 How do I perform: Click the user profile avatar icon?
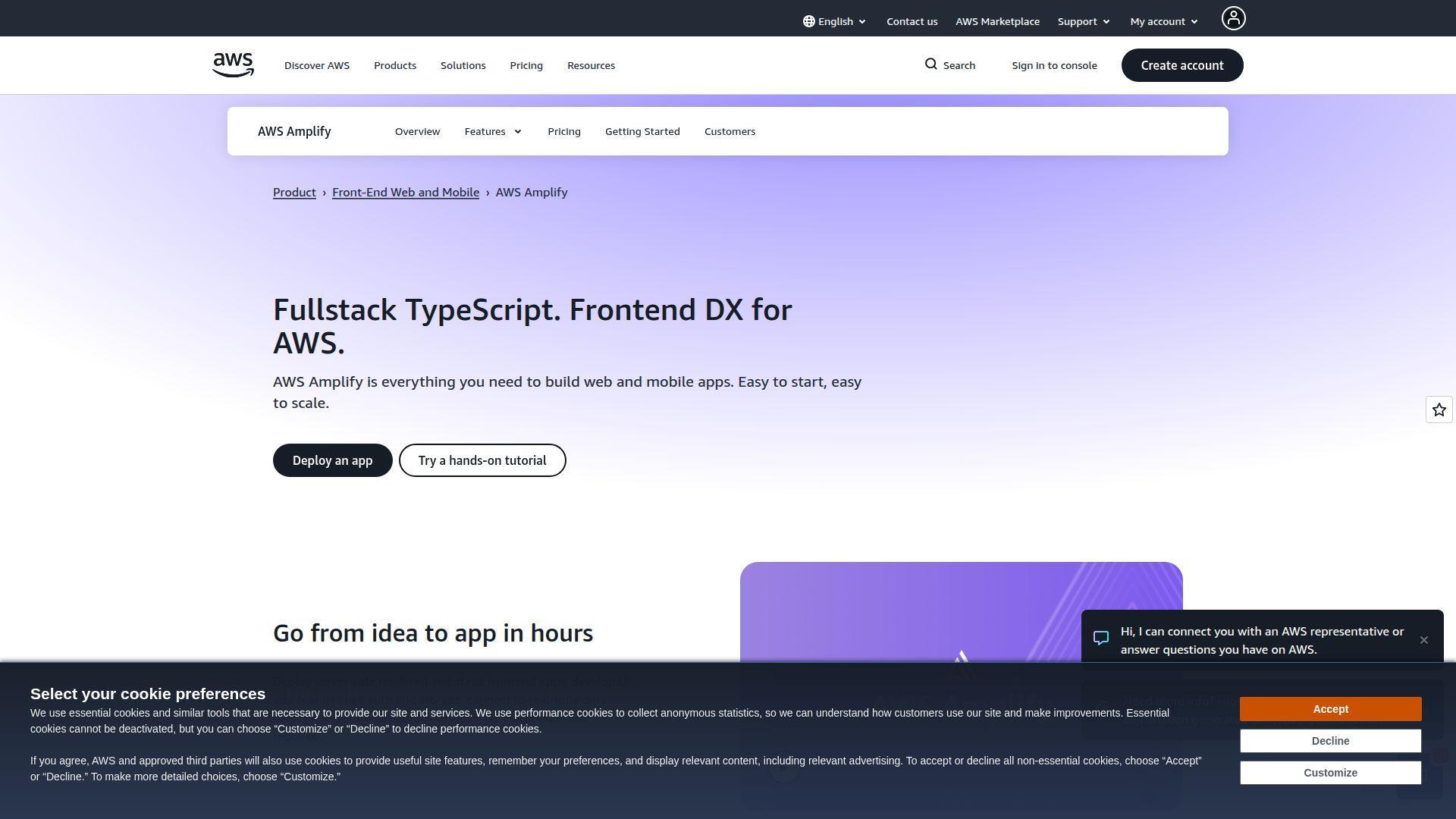(x=1233, y=18)
